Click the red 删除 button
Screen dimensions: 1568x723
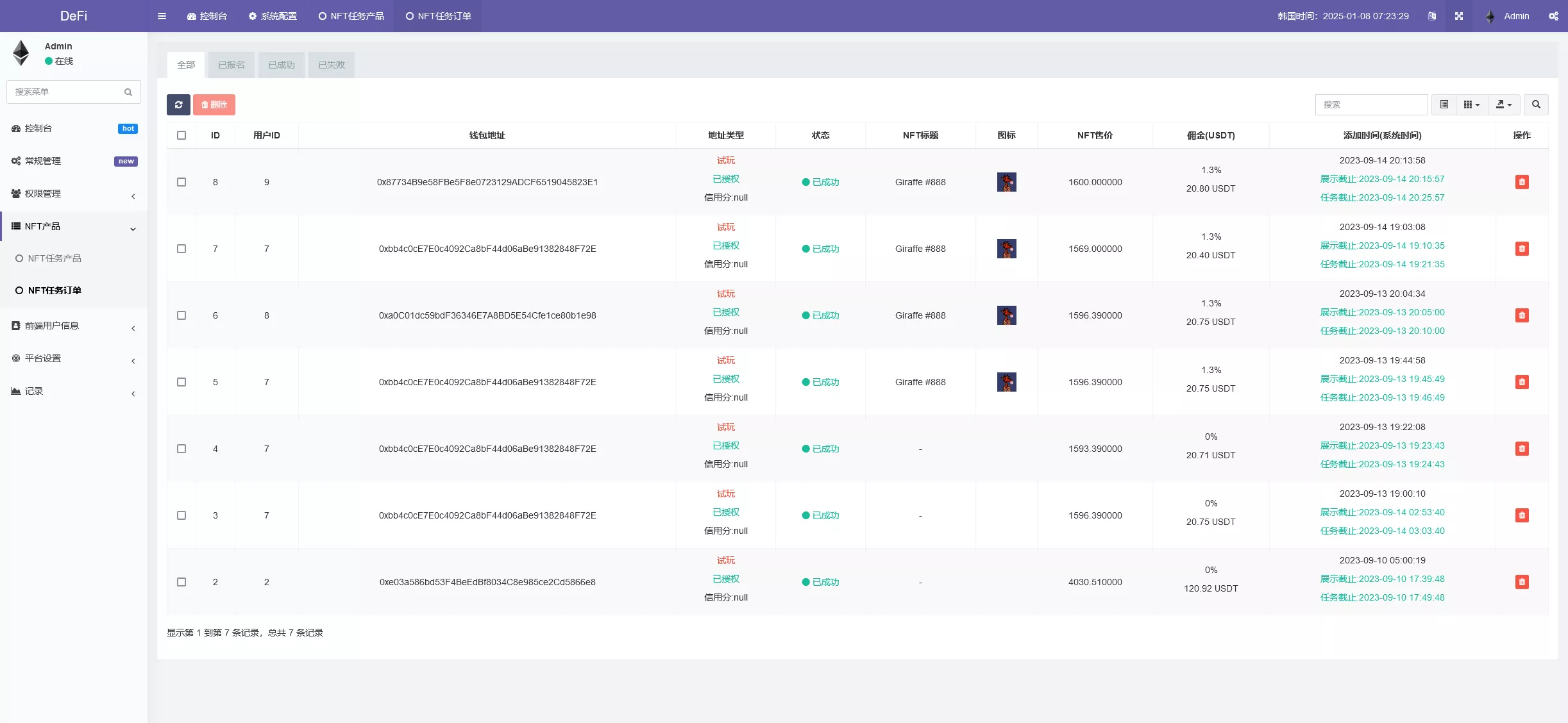214,104
